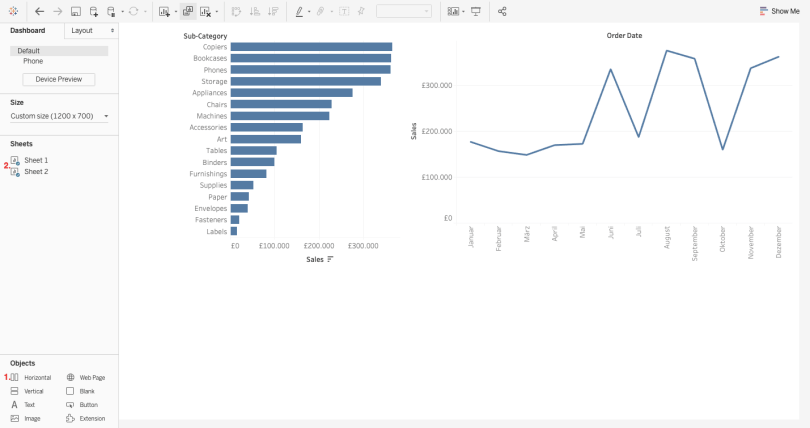810x428 pixels.
Task: Click the New Worksheet chart icon
Action: (x=164, y=11)
